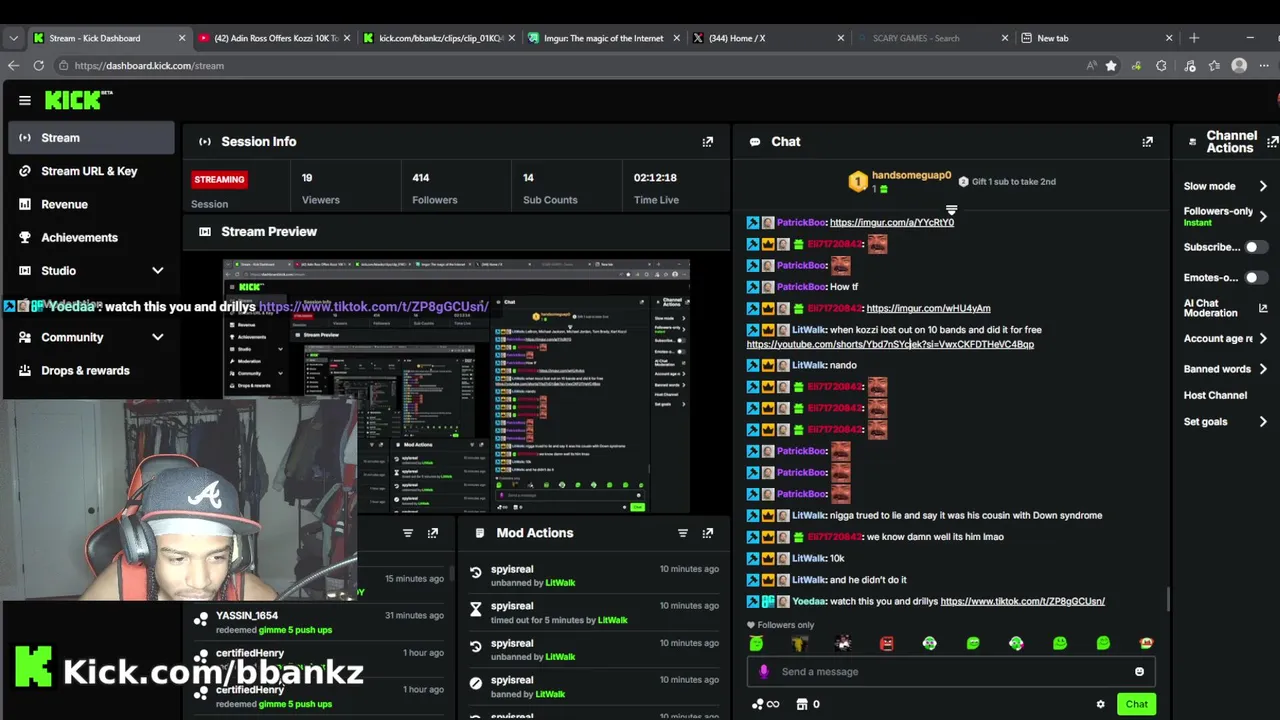Viewport: 1280px width, 720px height.
Task: Click spyisreal timed out for 5 minutes entry
Action: (x=593, y=613)
